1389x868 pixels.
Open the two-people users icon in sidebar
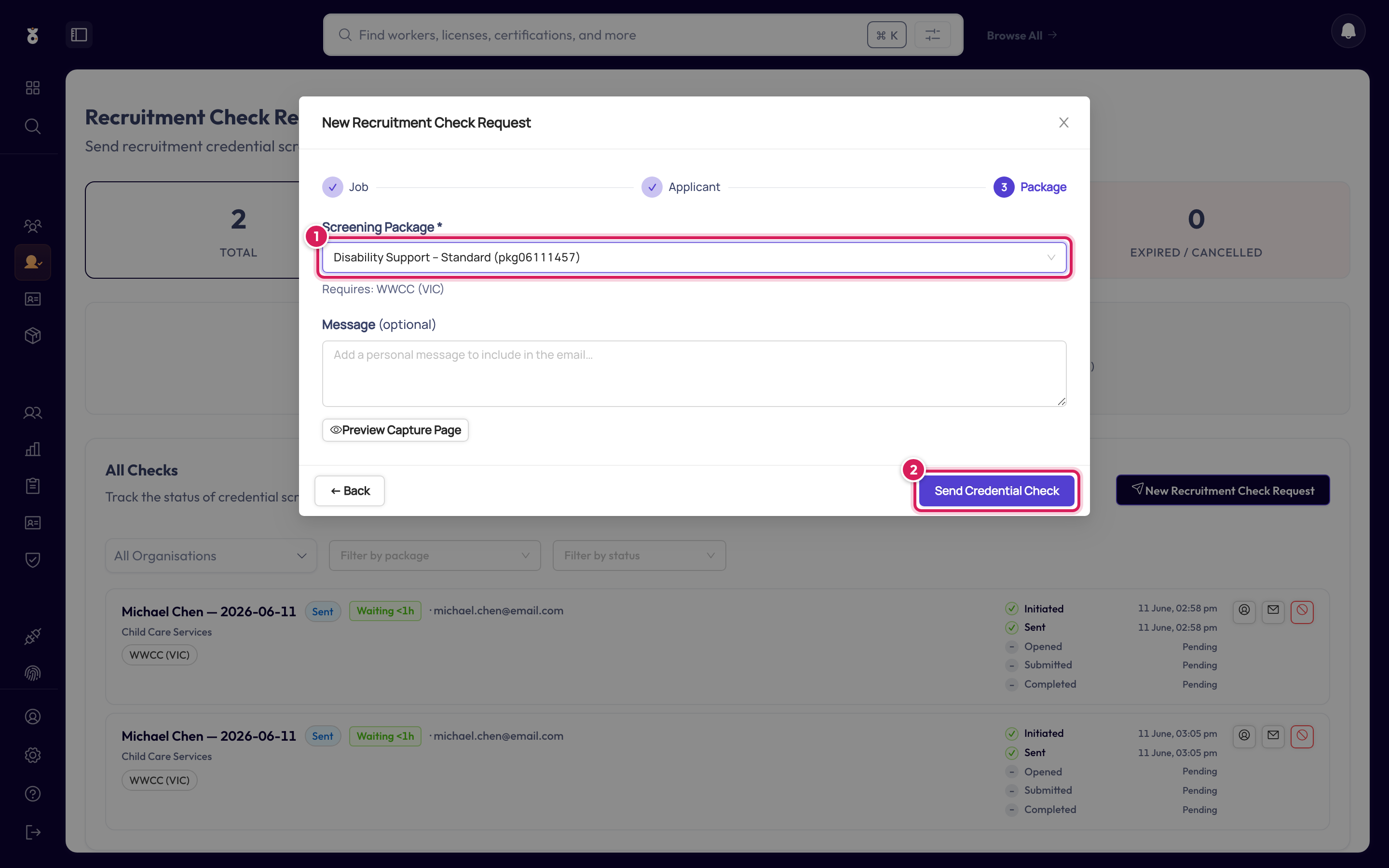(x=33, y=412)
